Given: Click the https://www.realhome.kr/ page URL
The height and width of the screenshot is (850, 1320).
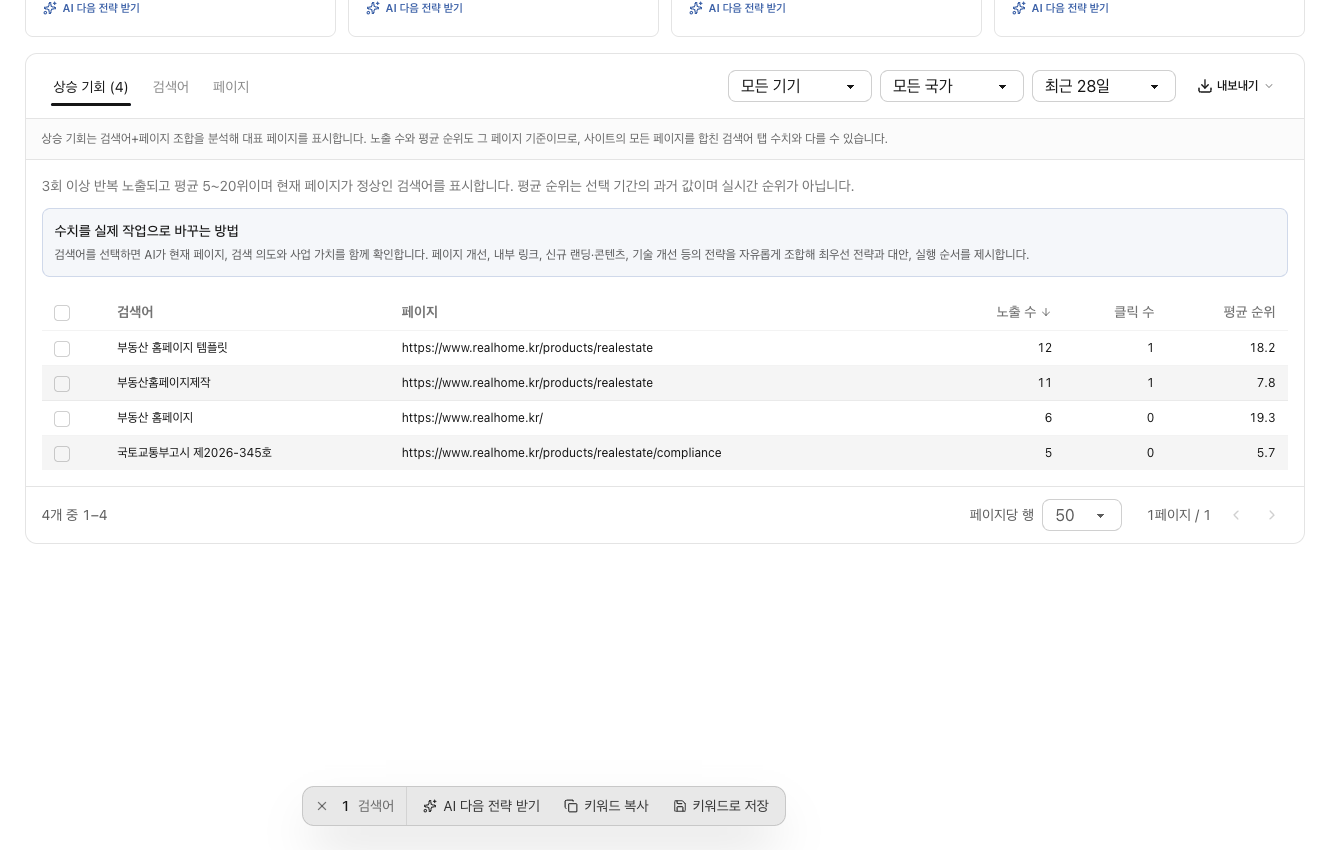Looking at the screenshot, I should coord(472,418).
